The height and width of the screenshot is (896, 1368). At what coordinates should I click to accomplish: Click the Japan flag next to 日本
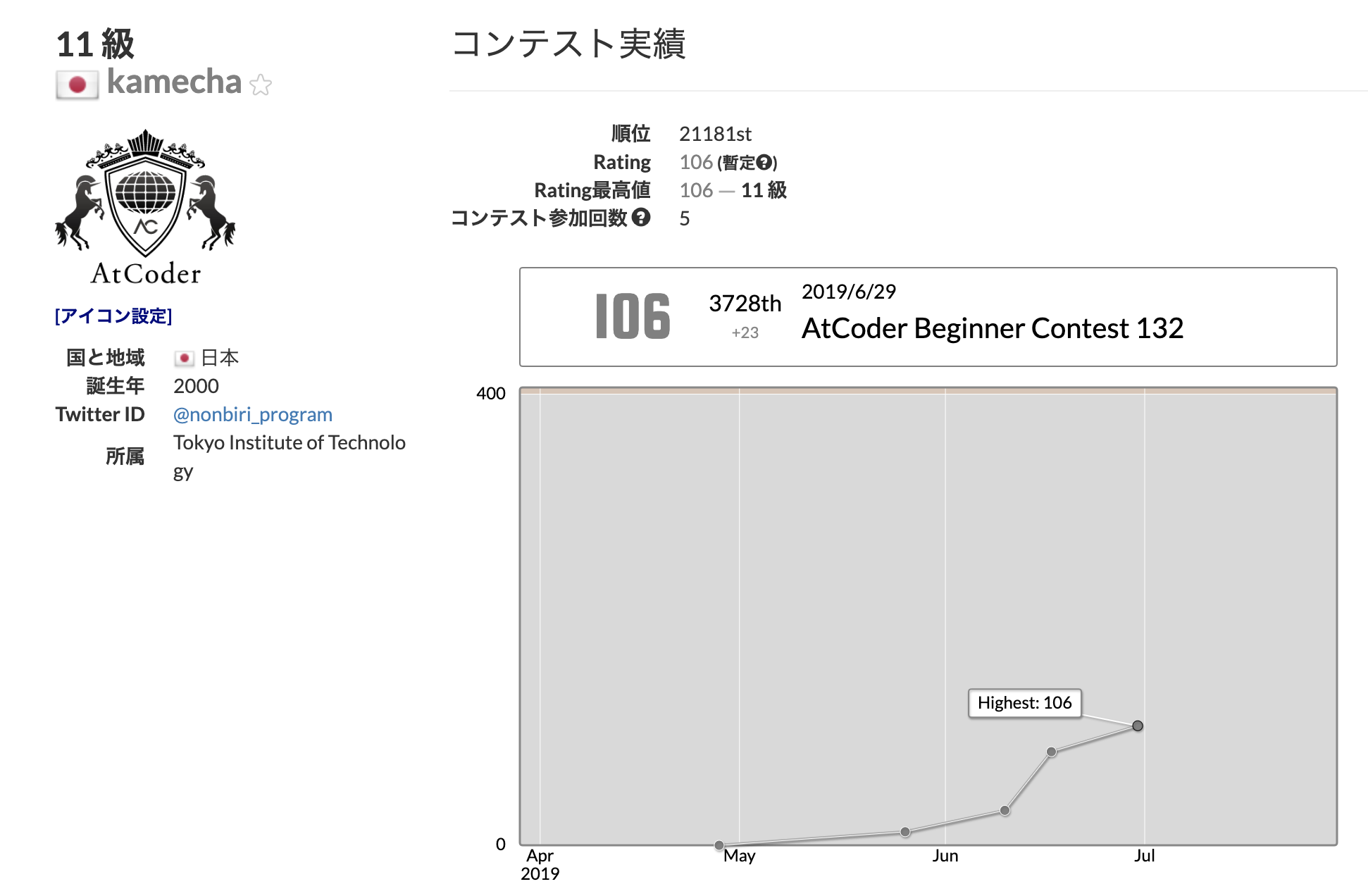point(185,358)
